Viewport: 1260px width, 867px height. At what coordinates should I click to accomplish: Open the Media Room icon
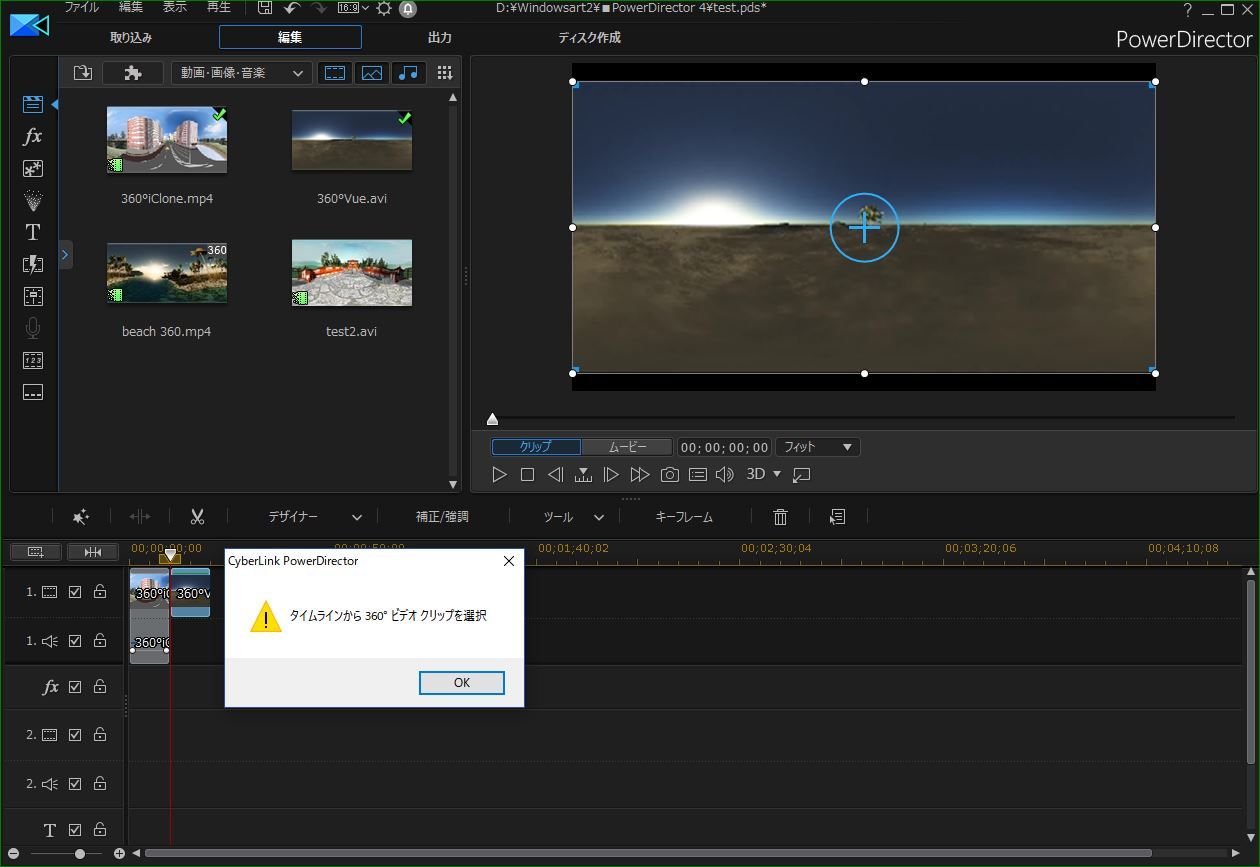click(x=33, y=104)
